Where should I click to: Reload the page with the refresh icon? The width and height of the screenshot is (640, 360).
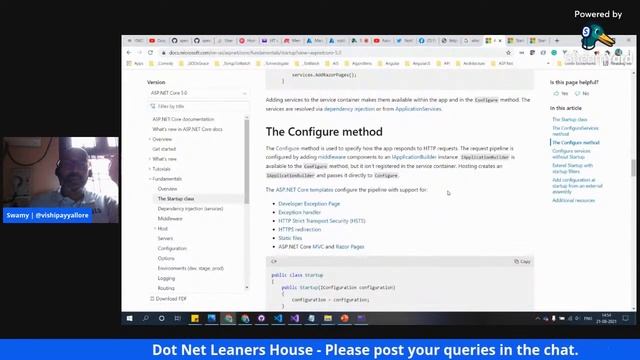point(151,53)
